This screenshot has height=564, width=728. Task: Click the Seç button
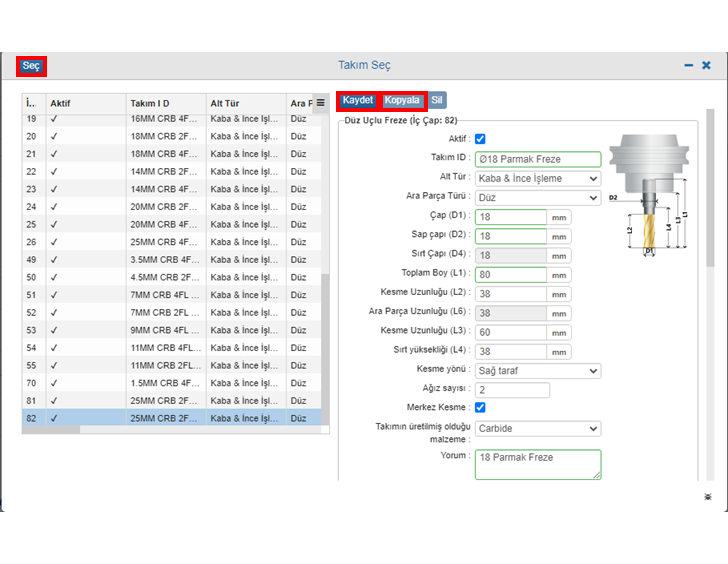31,66
